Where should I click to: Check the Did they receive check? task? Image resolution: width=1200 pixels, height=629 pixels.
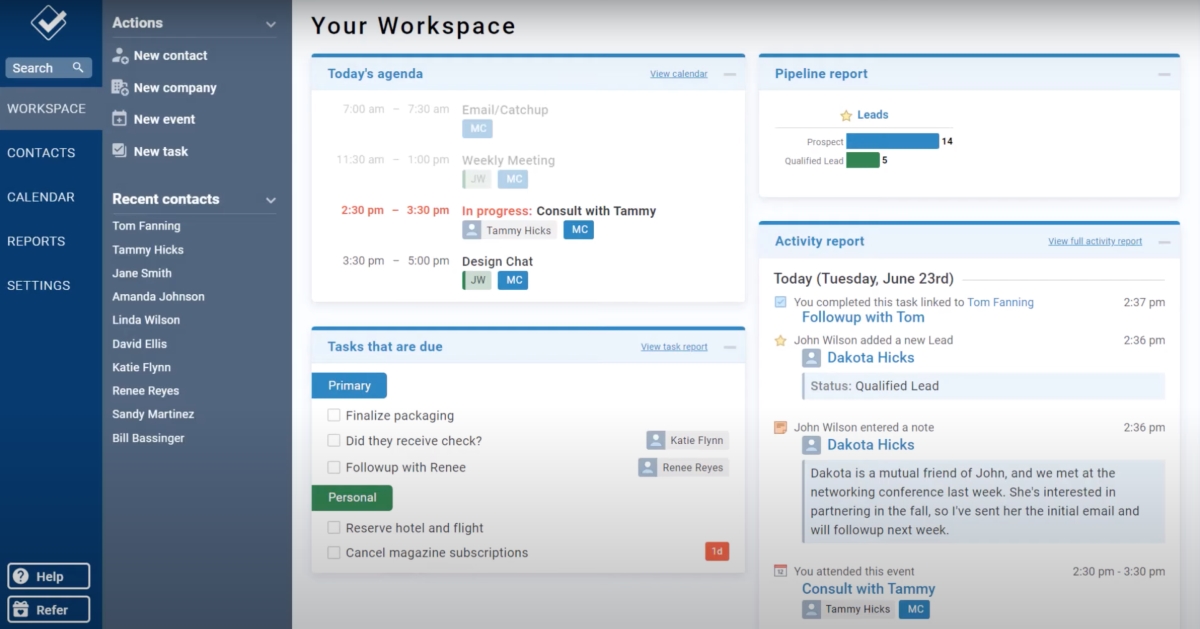333,441
